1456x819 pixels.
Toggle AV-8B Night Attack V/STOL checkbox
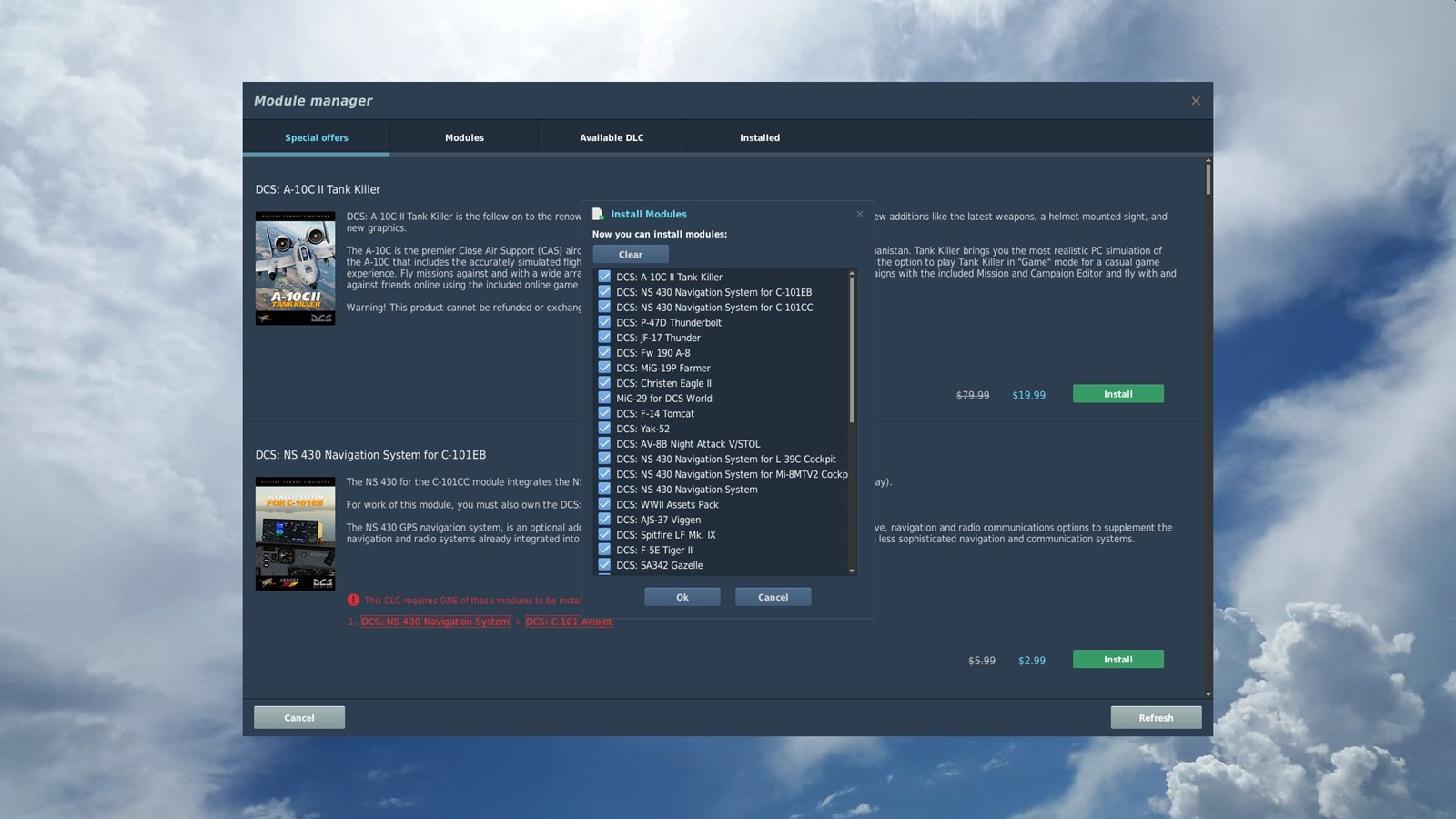coord(604,443)
